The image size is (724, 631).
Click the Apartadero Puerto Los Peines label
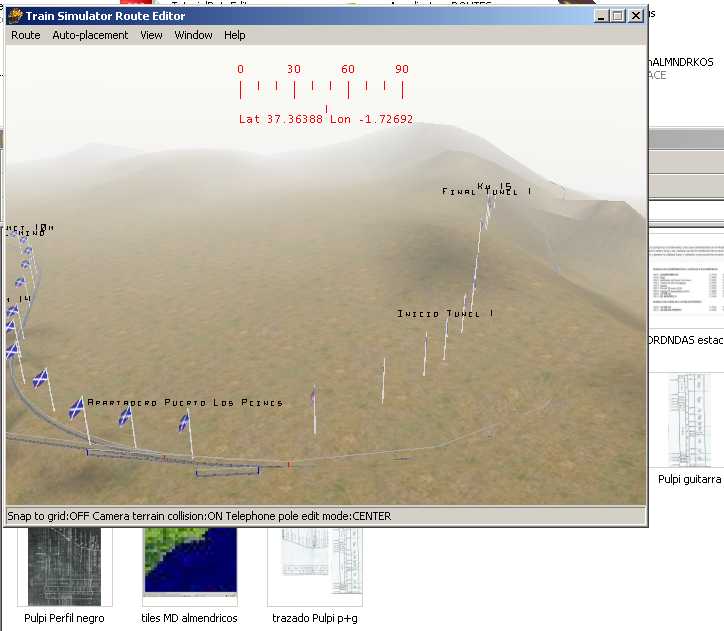pos(185,403)
